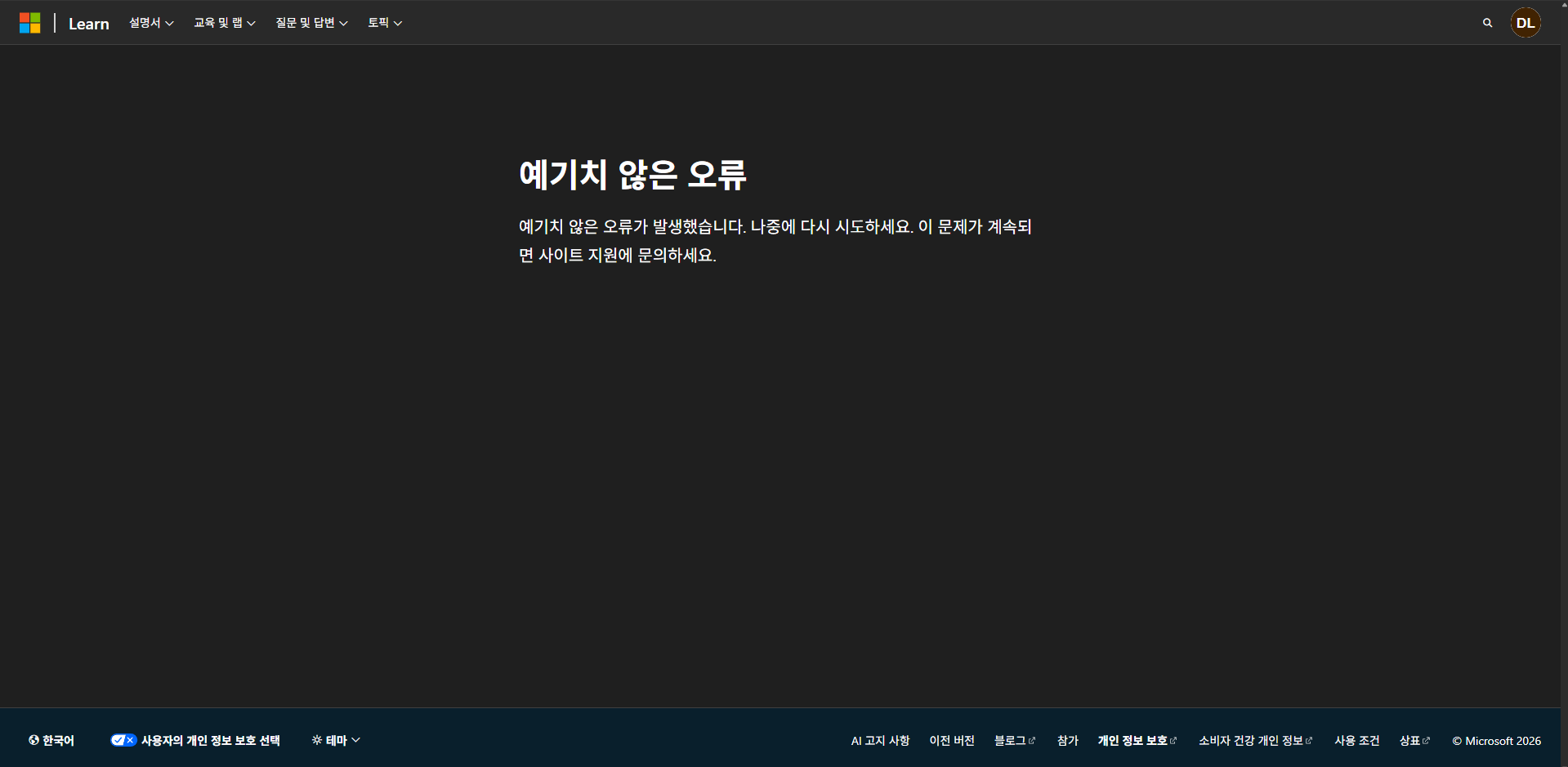Open the 개인 정보 보호 footer link
The image size is (1568, 767).
pyautogui.click(x=1137, y=741)
